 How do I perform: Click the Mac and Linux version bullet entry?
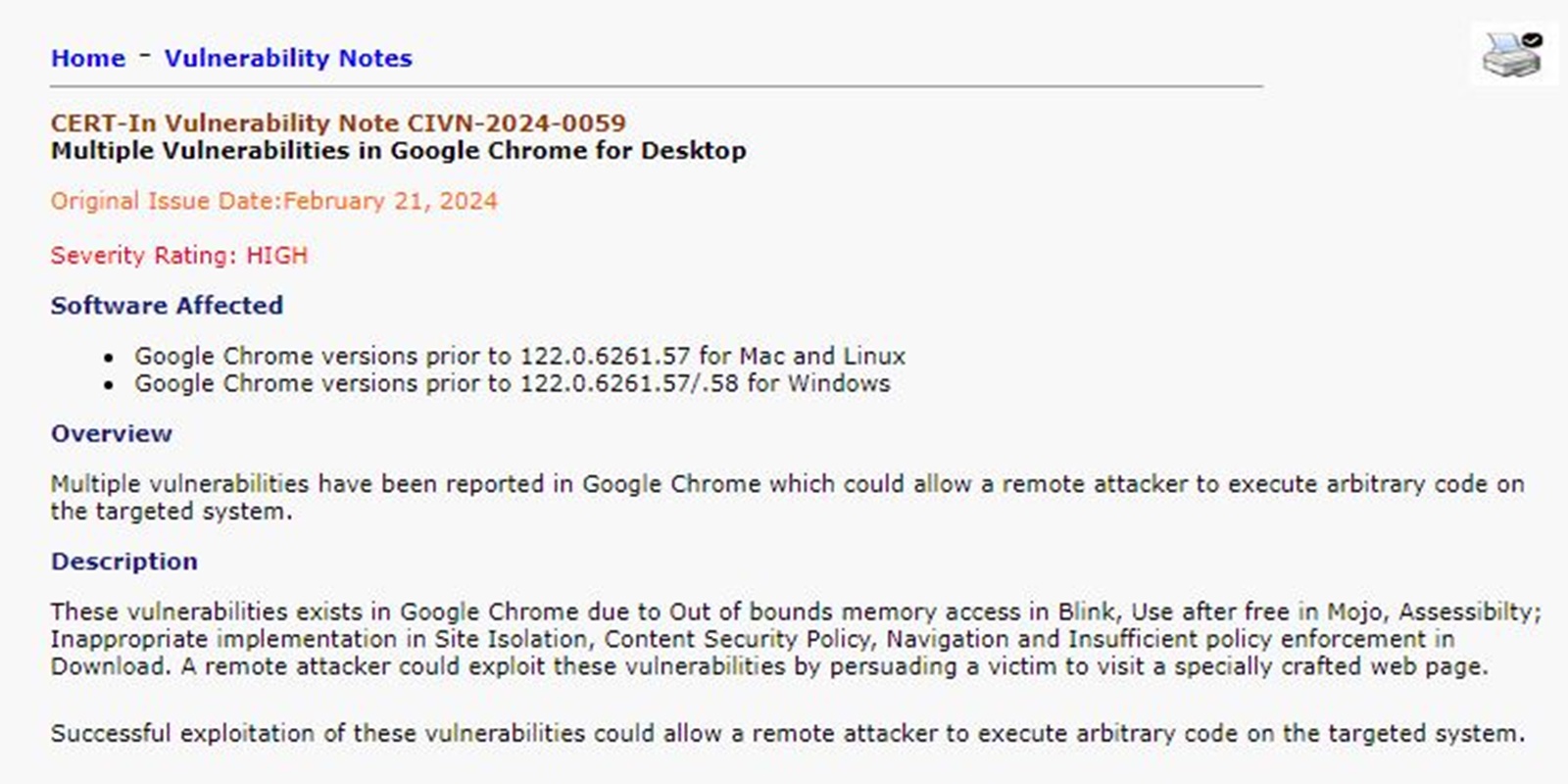coord(519,356)
